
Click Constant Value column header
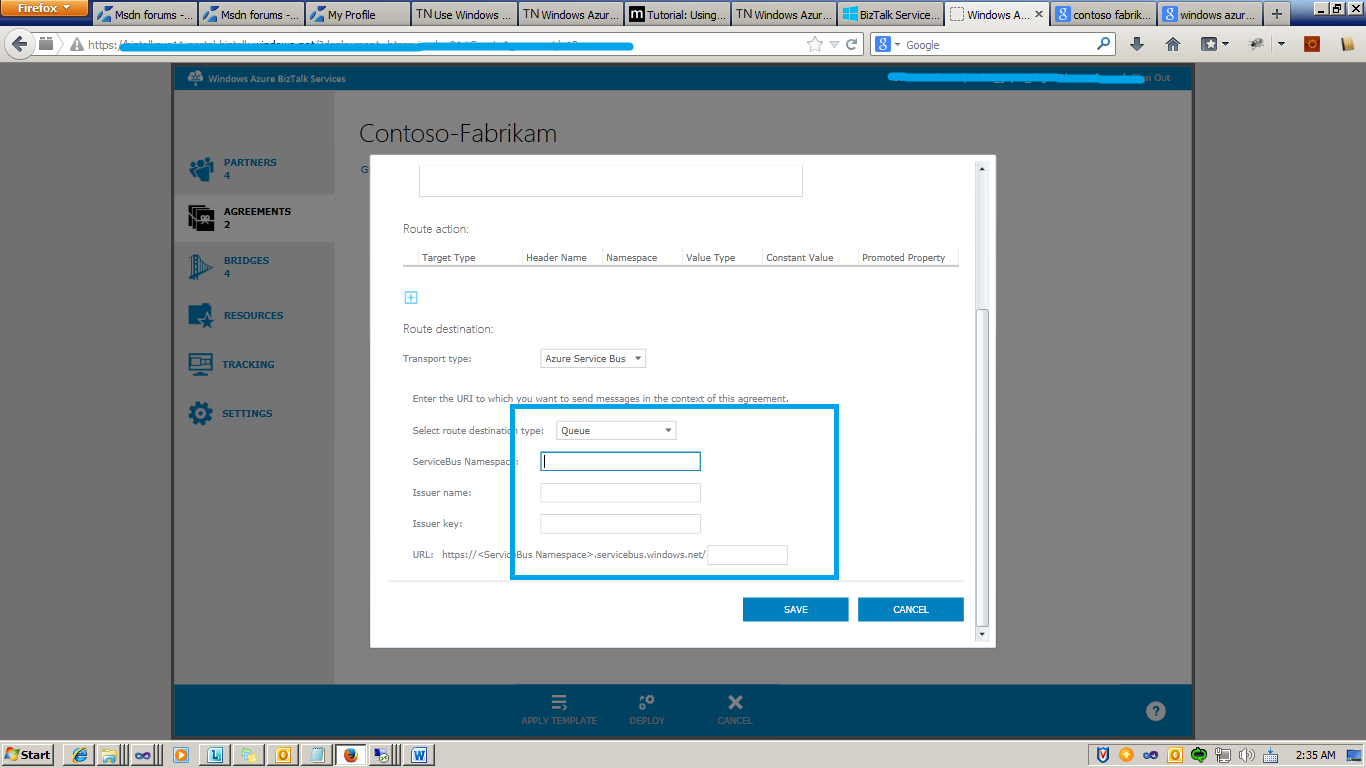click(x=799, y=257)
